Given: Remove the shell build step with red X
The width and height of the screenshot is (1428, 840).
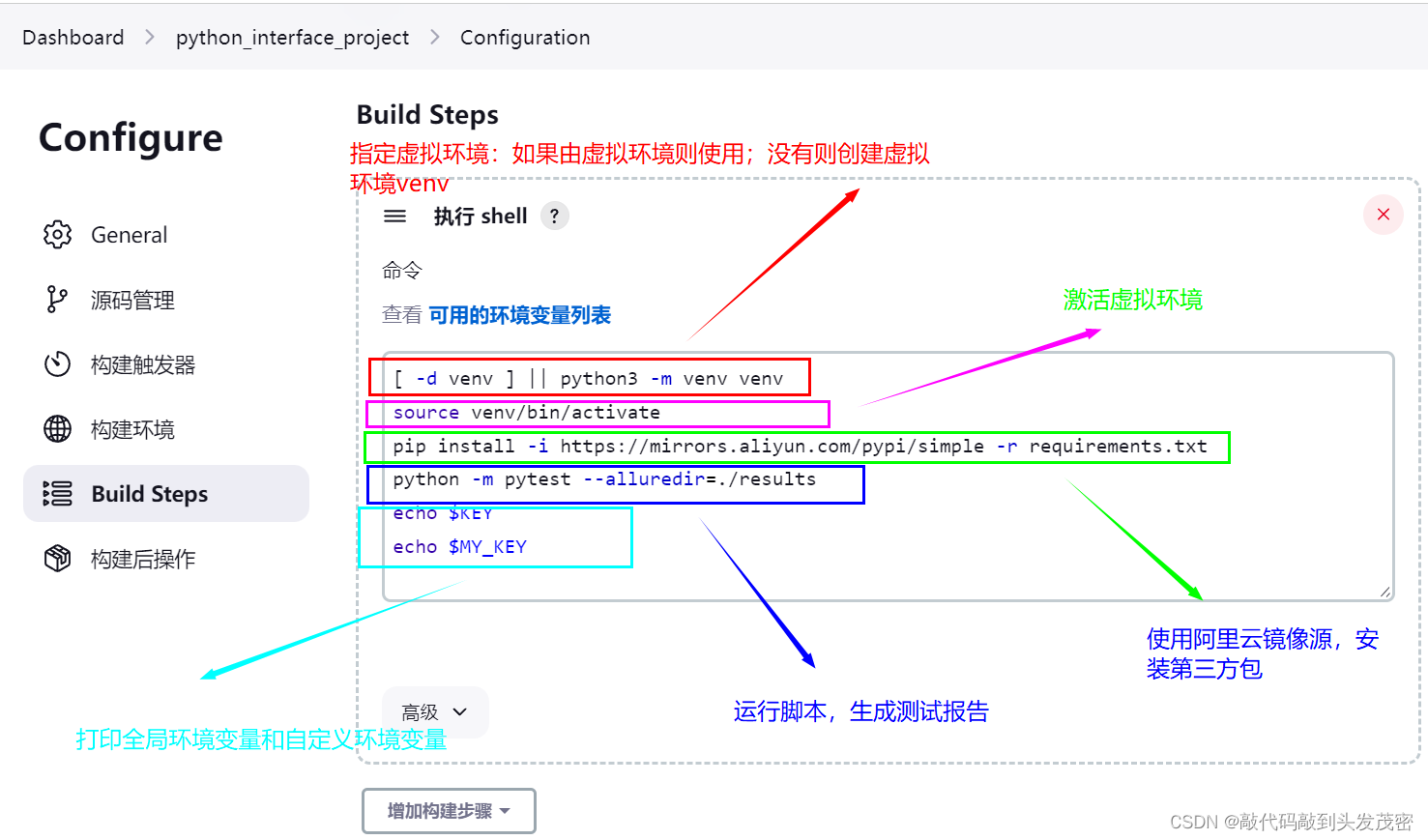Looking at the screenshot, I should tap(1384, 215).
